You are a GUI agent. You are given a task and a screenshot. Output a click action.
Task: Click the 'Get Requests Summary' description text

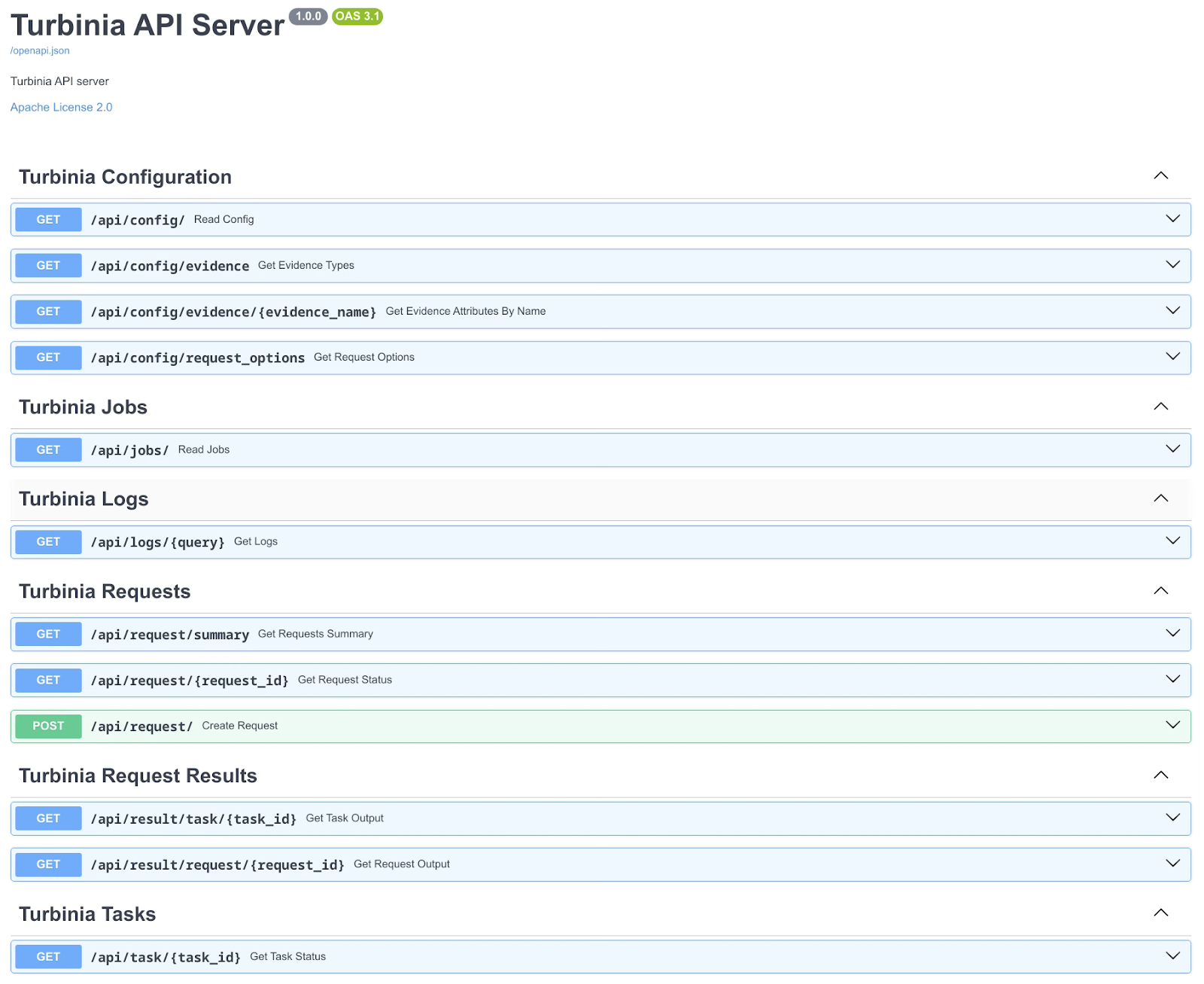pos(315,634)
